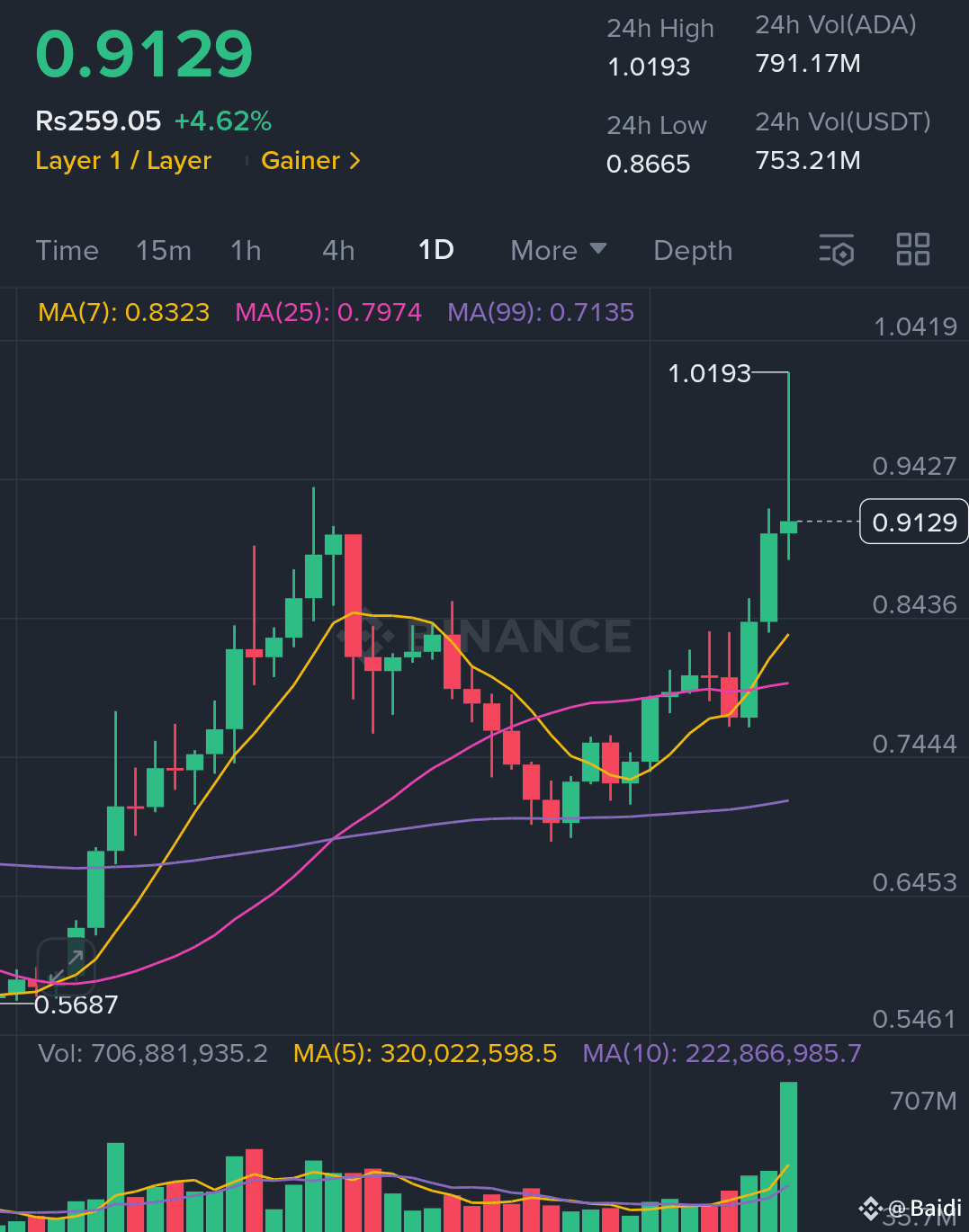Select the 1D interval tab
The width and height of the screenshot is (969, 1232).
click(x=436, y=249)
